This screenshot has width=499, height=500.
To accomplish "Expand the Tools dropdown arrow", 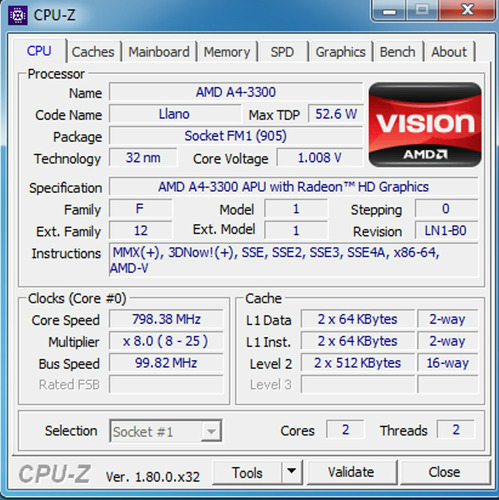I will (x=292, y=473).
